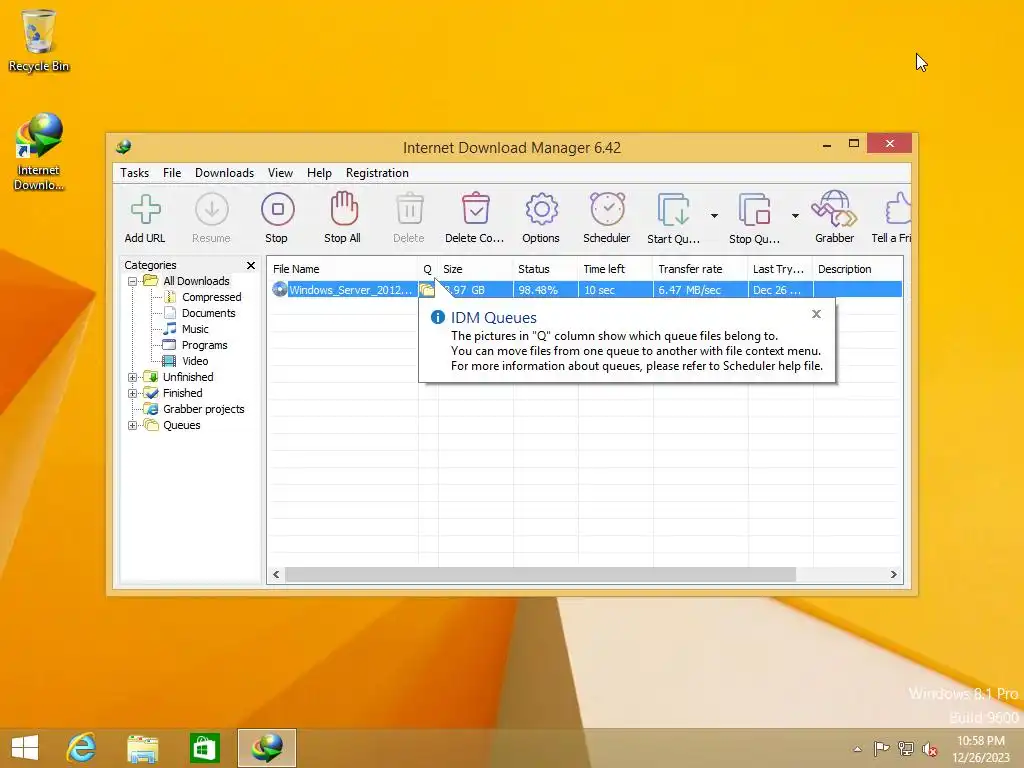Click the IDM taskbar button
Screen dimensions: 1024x768
click(266, 748)
